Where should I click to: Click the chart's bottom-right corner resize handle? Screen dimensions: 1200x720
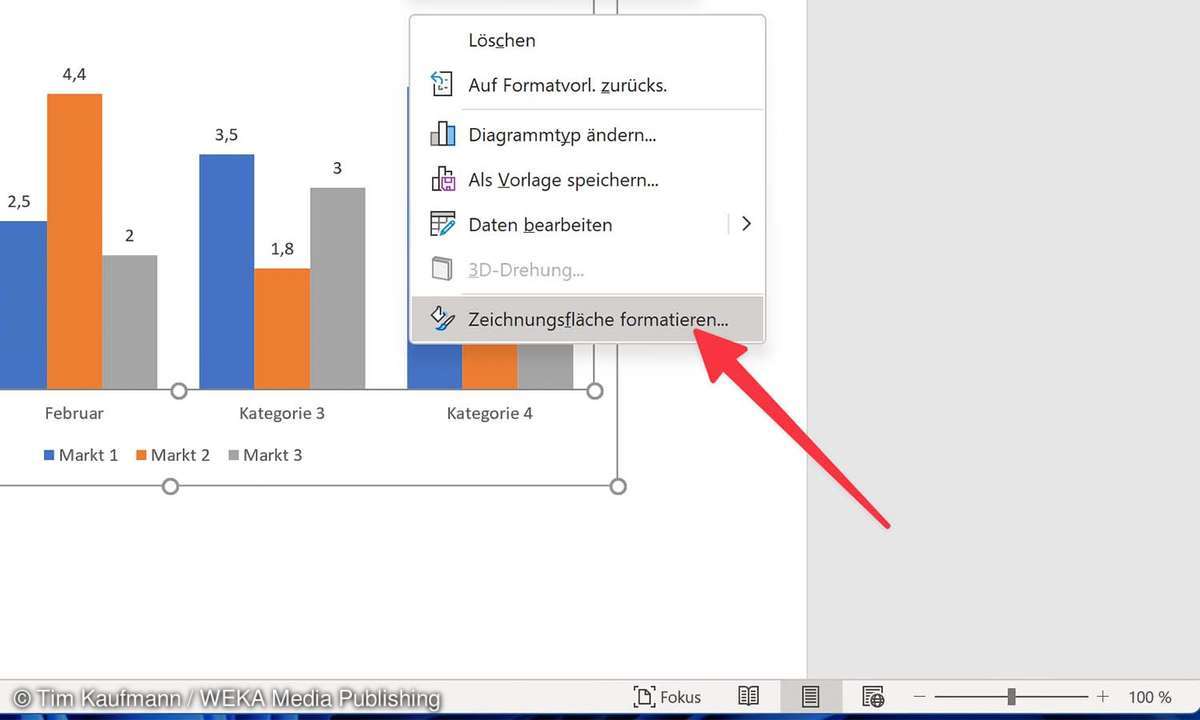[x=618, y=486]
